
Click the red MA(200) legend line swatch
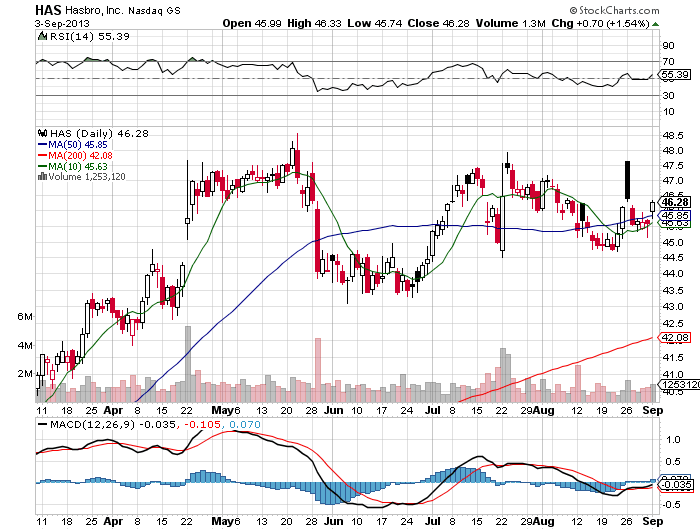(x=43, y=155)
